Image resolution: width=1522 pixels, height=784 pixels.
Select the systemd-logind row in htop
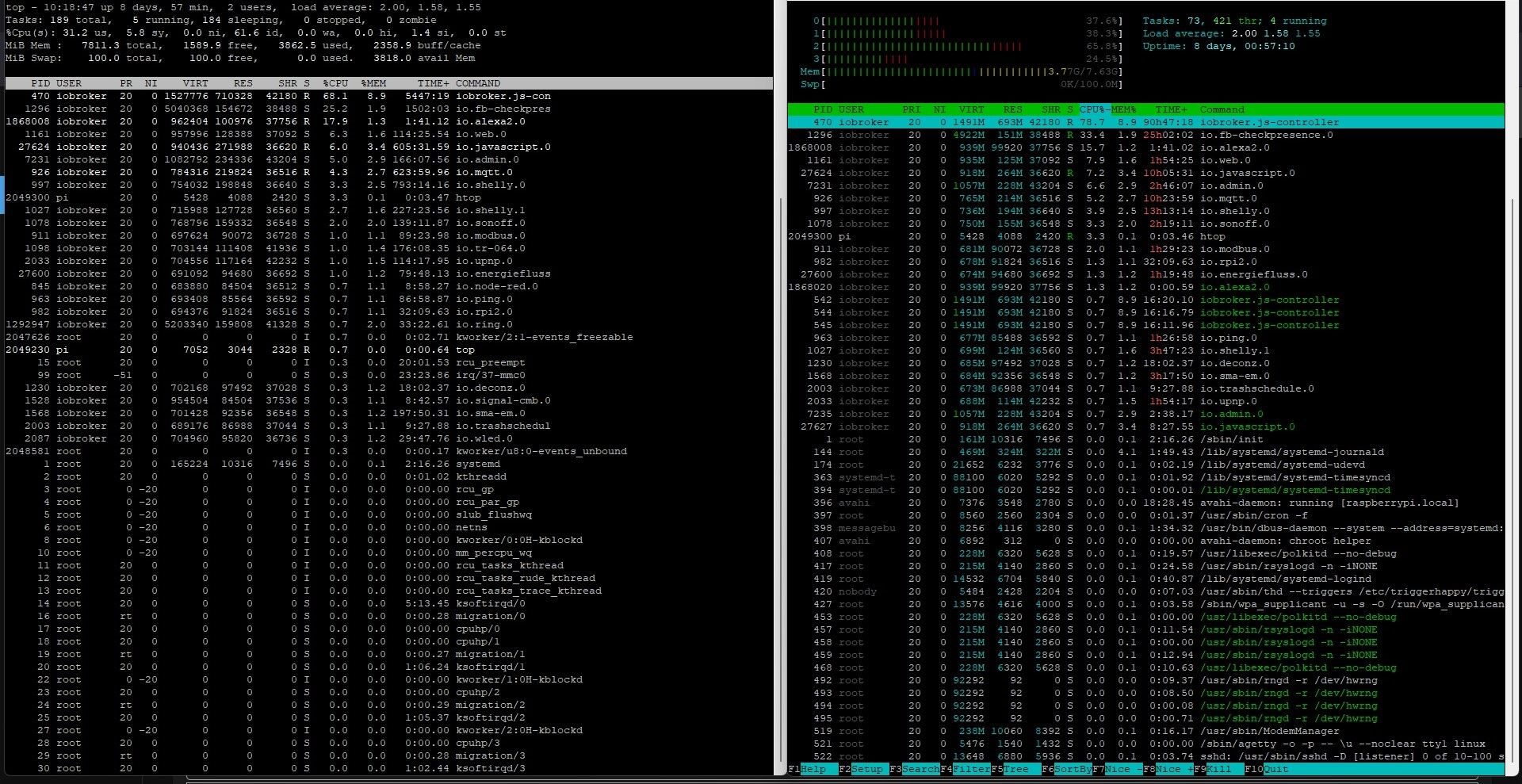coord(1145,579)
